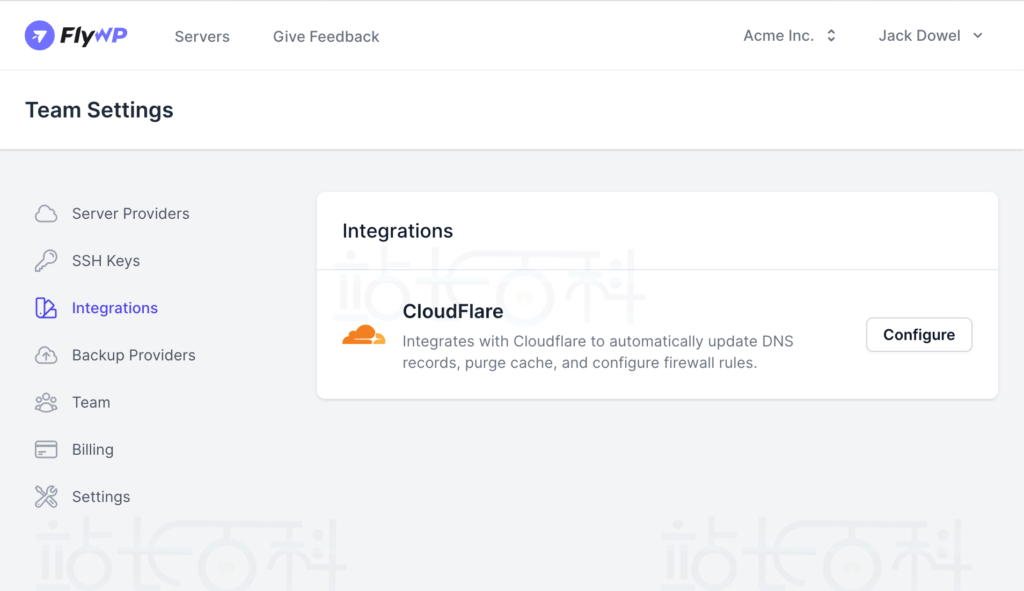This screenshot has height=591, width=1024.
Task: Open the Acme Inc. team switcher
Action: (789, 36)
